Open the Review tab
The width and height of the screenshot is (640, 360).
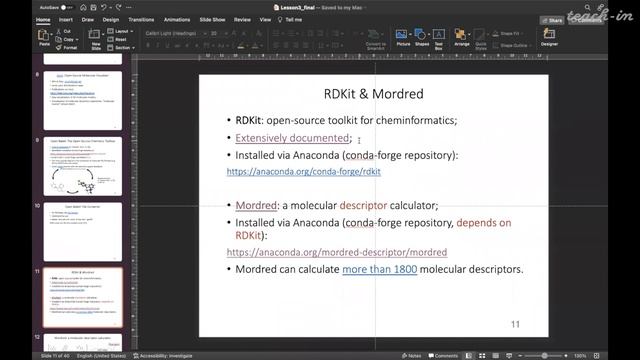[x=242, y=20]
